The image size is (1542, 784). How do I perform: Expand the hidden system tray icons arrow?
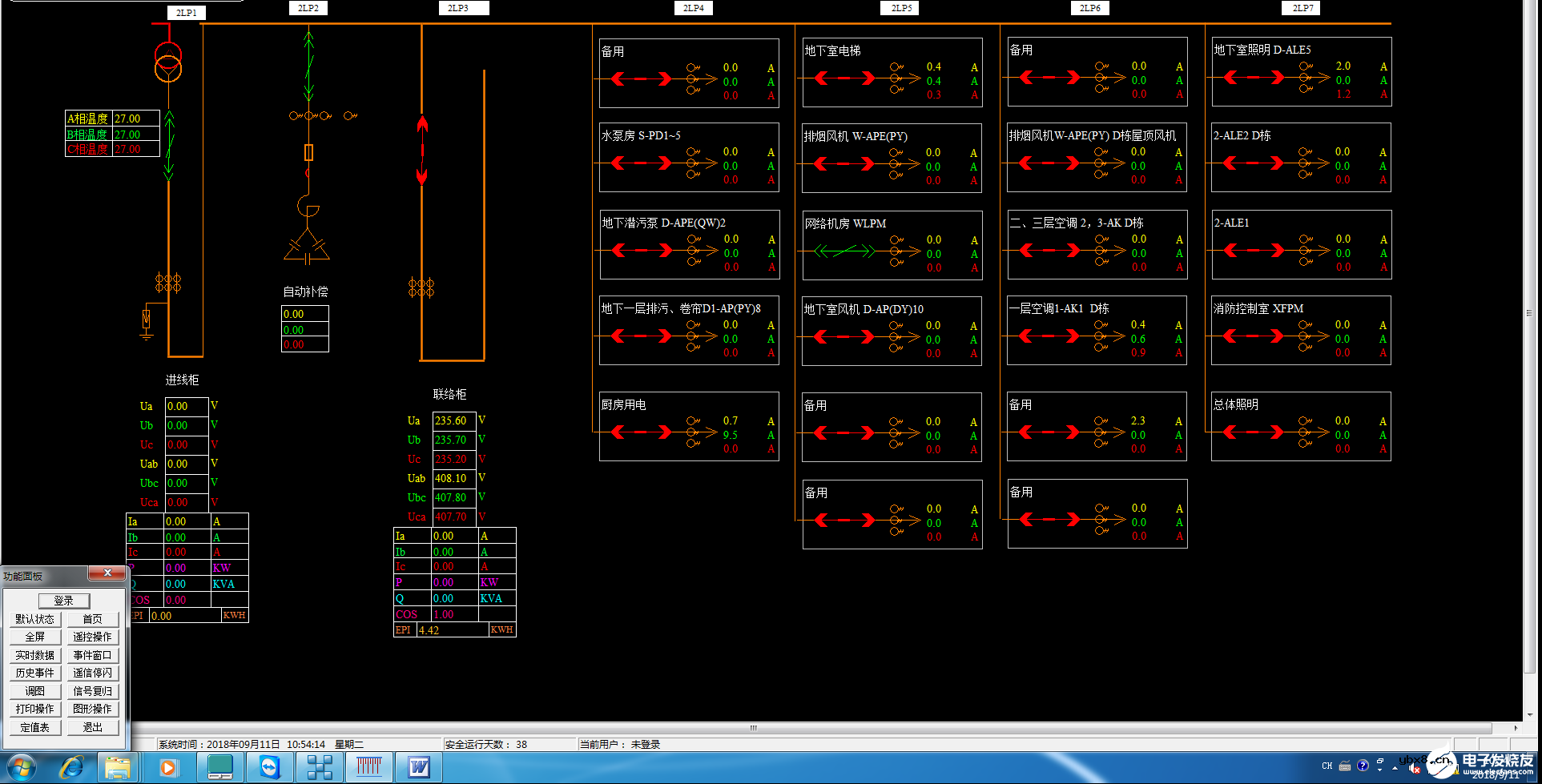pos(1395,767)
